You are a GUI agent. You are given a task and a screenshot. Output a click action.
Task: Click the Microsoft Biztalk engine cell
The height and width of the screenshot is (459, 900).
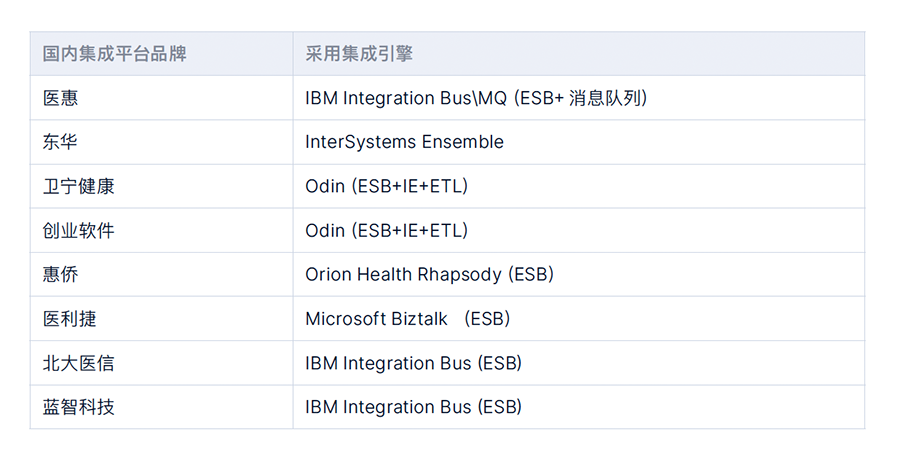coord(579,318)
